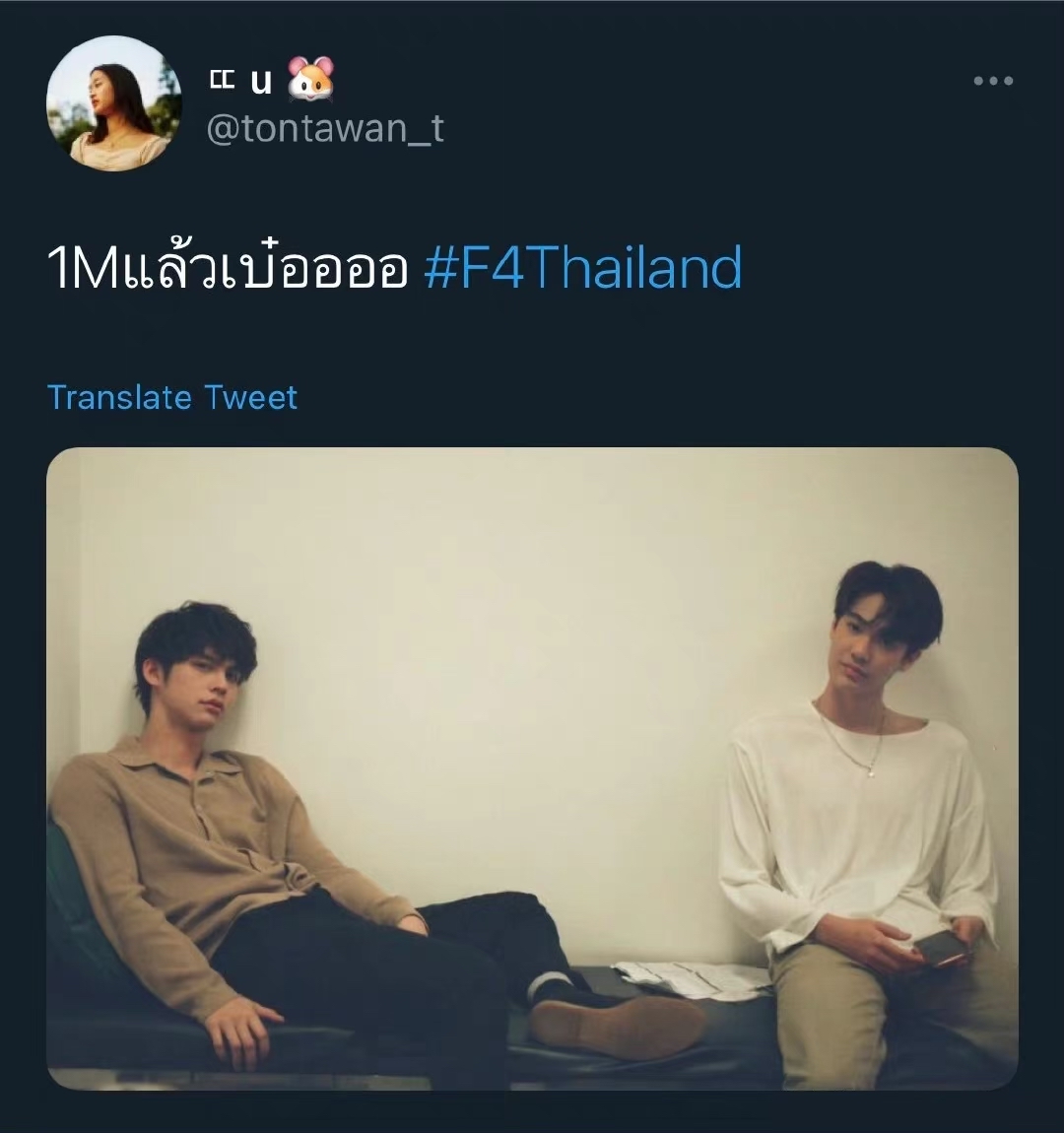This screenshot has height=1133, width=1064.
Task: Tap the #F4Thailand hashtag
Action: coord(583,267)
